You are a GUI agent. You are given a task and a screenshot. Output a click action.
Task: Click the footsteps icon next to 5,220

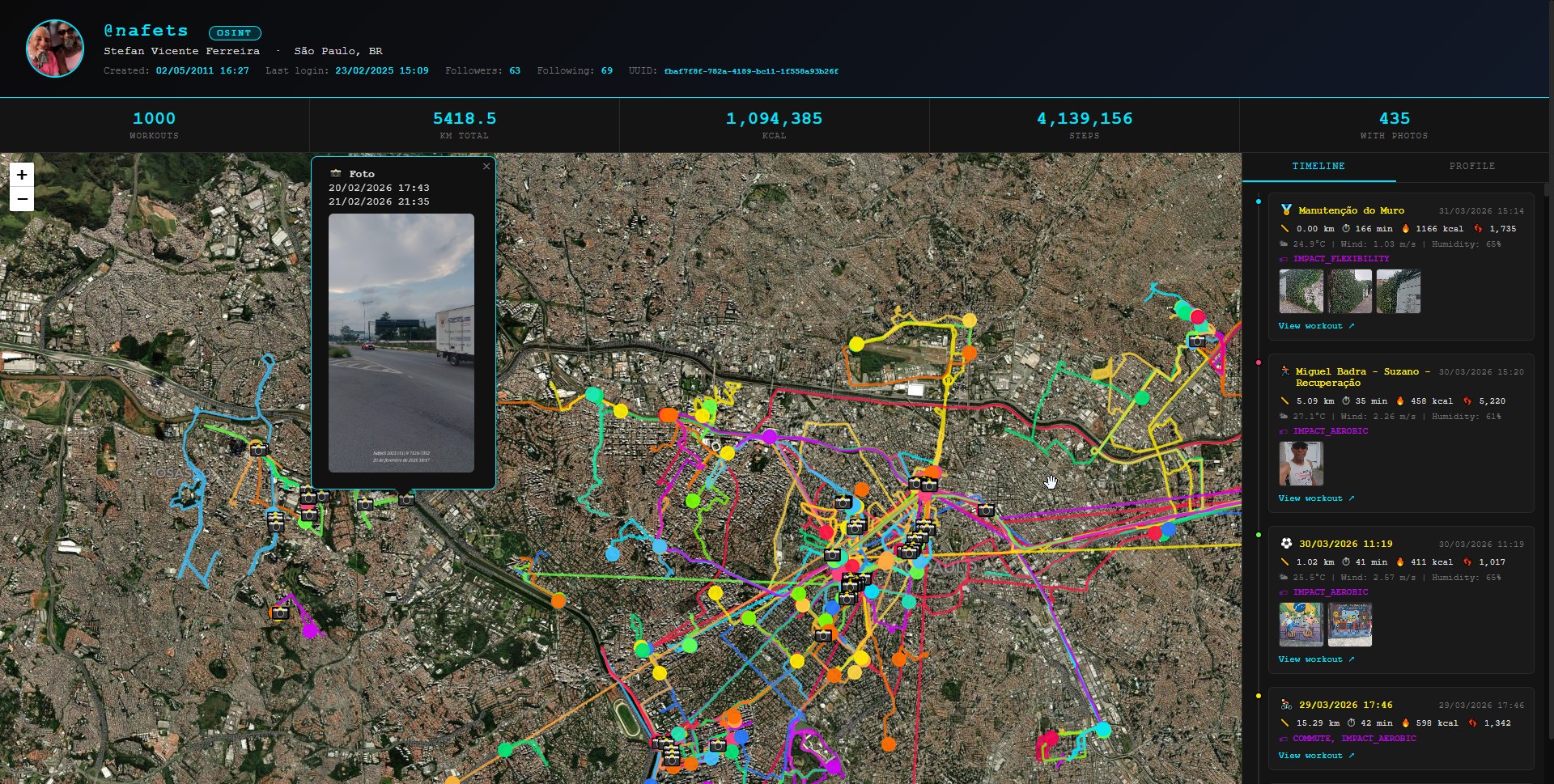pos(1468,401)
